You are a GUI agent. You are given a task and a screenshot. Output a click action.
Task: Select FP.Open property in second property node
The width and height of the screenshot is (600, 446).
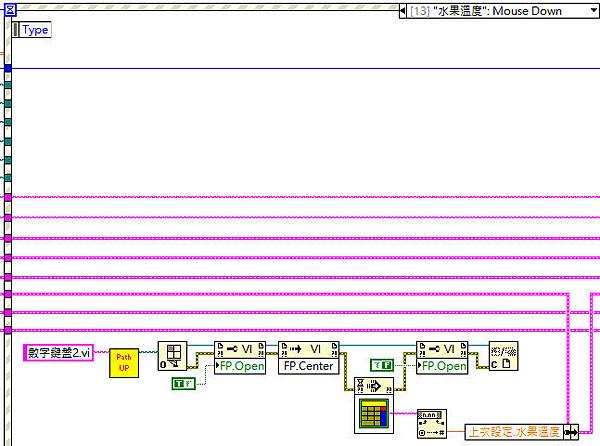[x=442, y=366]
